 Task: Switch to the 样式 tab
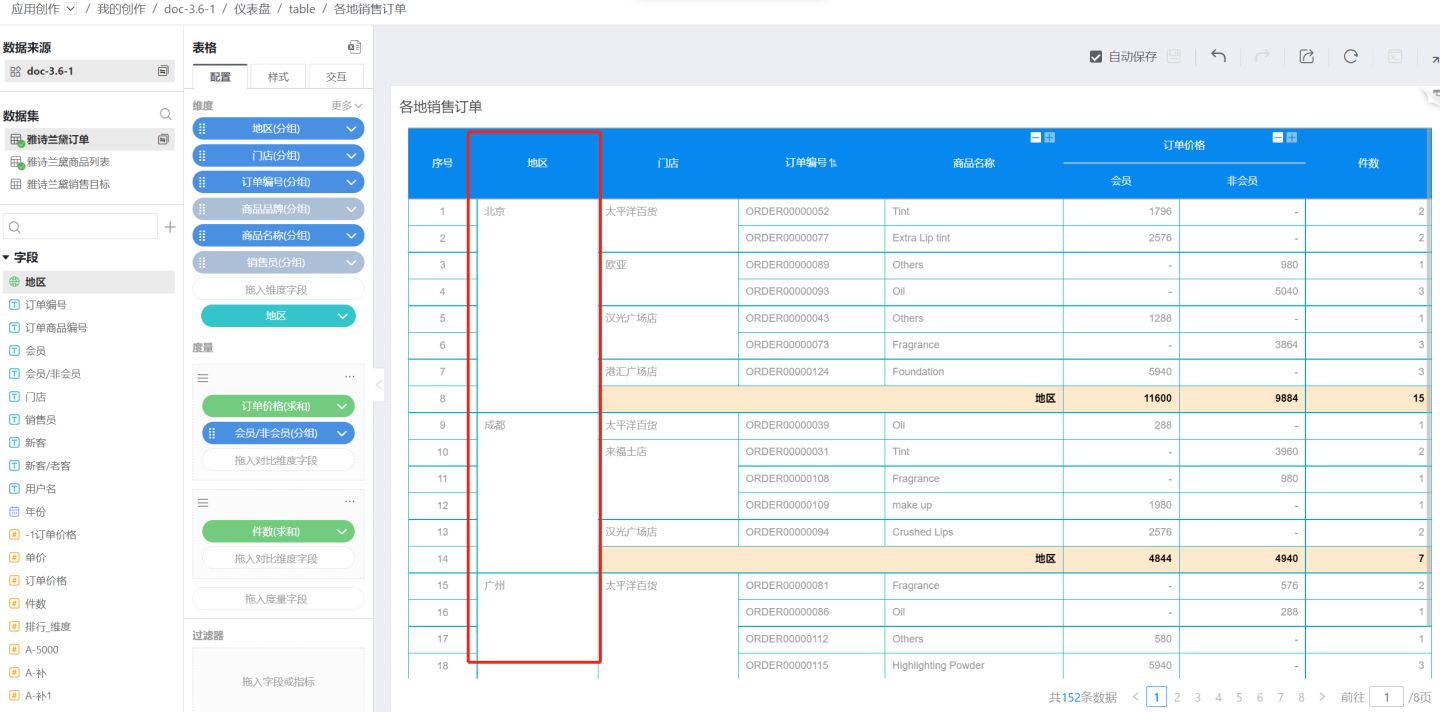click(278, 77)
